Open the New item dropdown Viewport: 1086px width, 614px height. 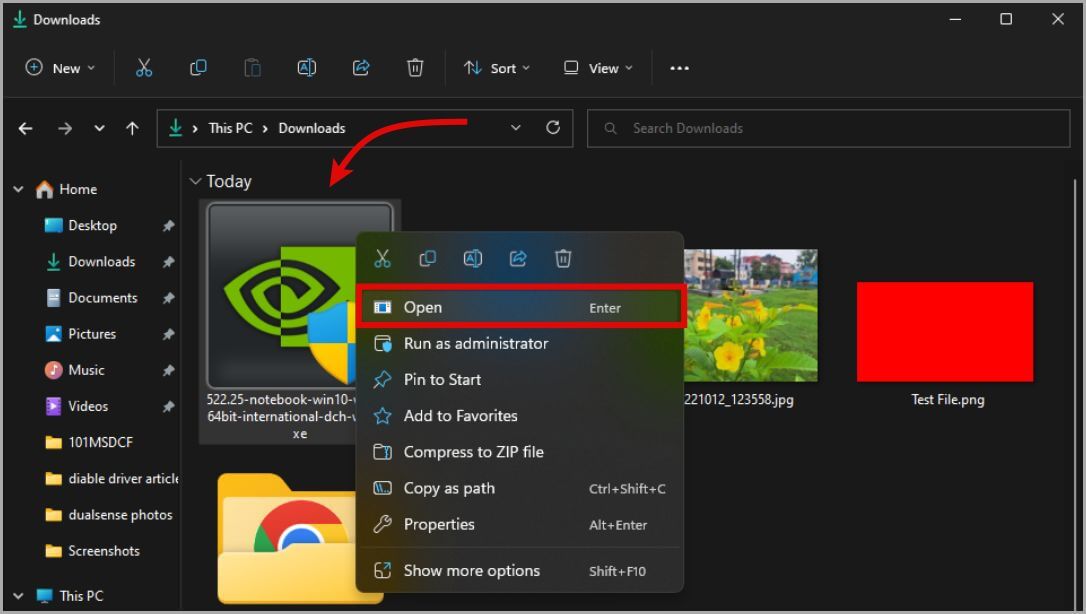[x=60, y=68]
